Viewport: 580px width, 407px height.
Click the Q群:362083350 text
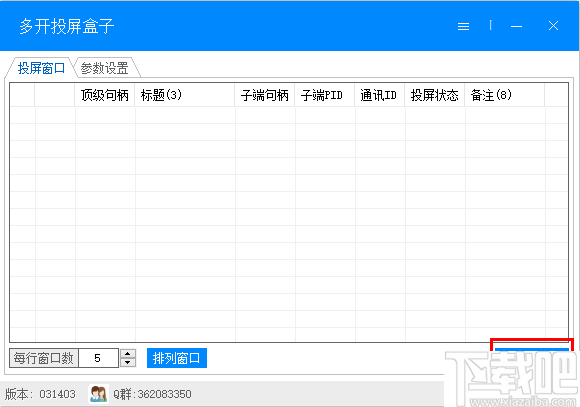[x=152, y=394]
